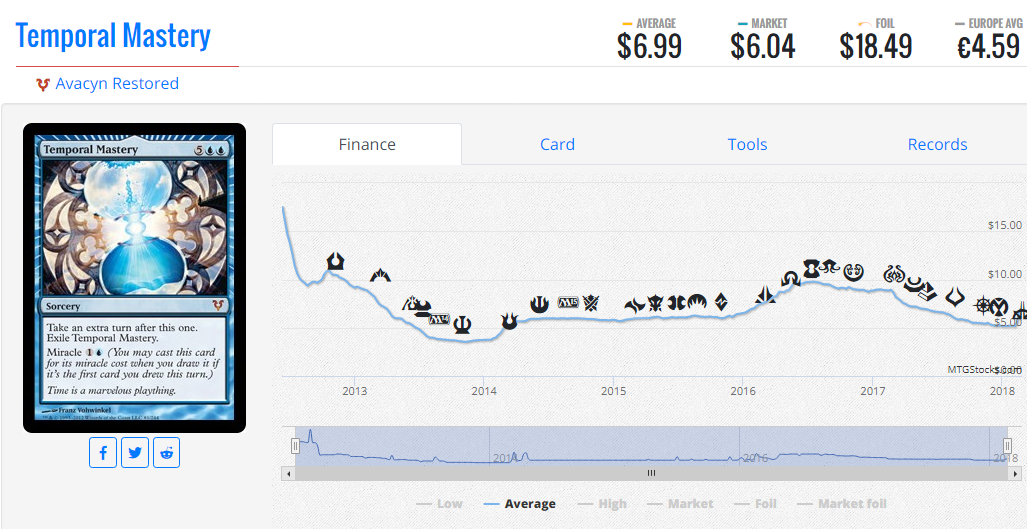Click the Ixalan compass set marker
This screenshot has height=529, width=1027.
983,306
